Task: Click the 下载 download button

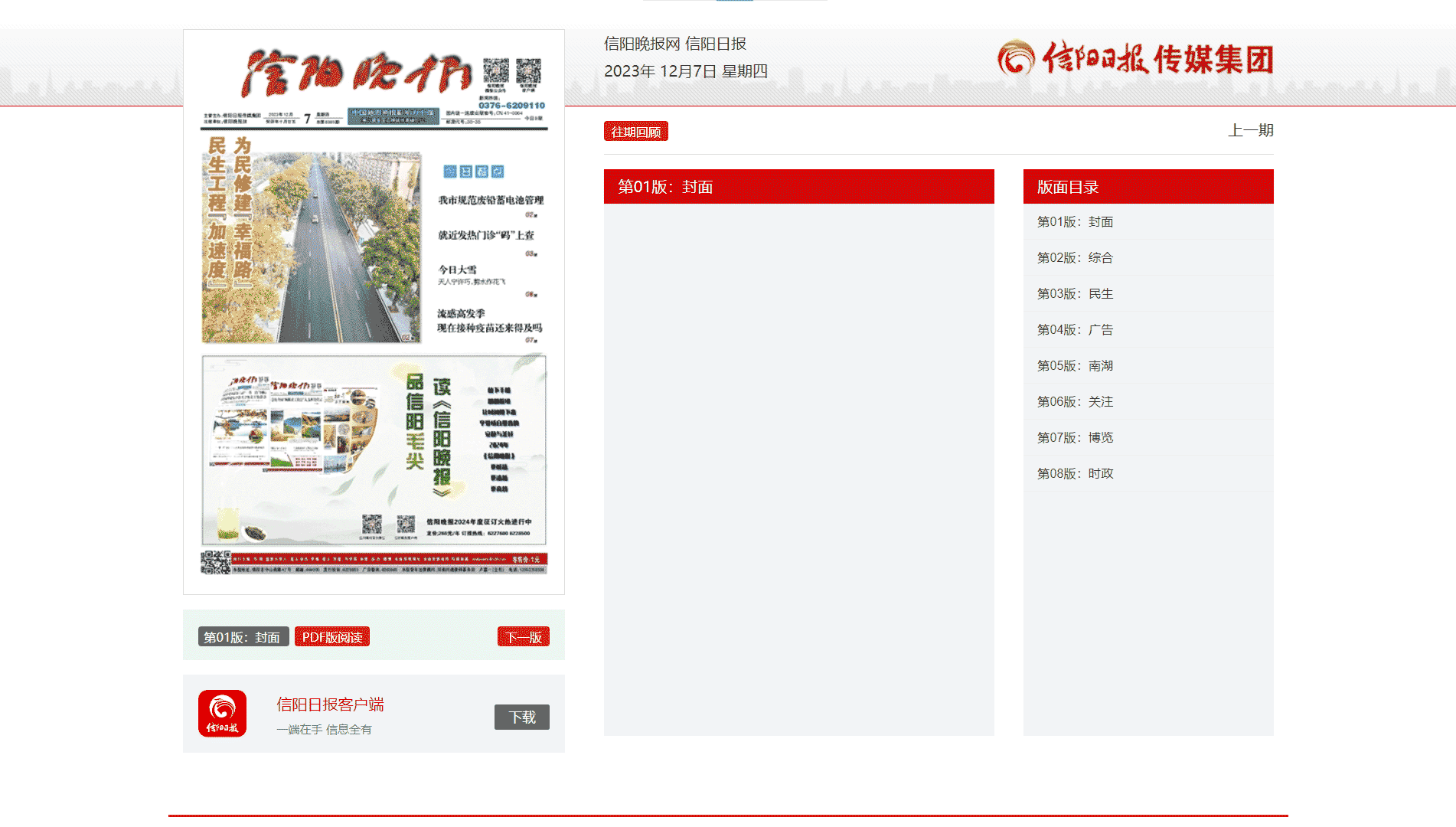Action: [522, 717]
